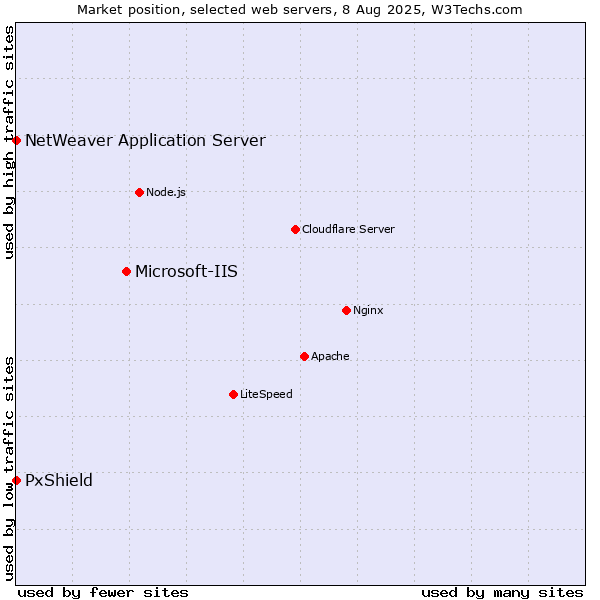Viewport: 600px width, 600px height.
Task: Click the Nginx red data point
Action: click(x=347, y=311)
